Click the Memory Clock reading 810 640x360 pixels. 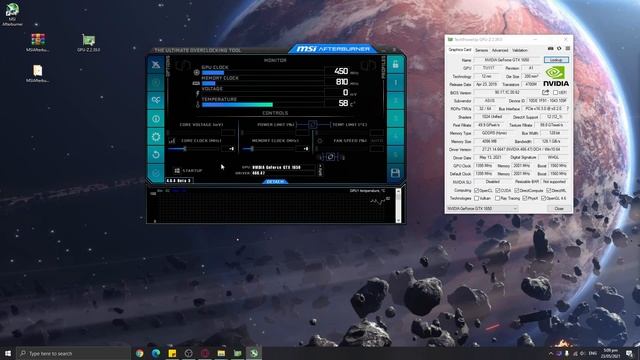point(342,82)
